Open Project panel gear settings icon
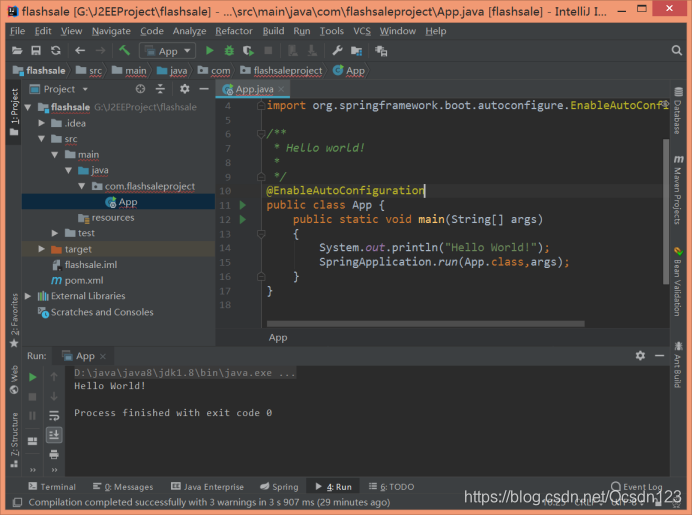Screen dimensions: 692x516 184,89
